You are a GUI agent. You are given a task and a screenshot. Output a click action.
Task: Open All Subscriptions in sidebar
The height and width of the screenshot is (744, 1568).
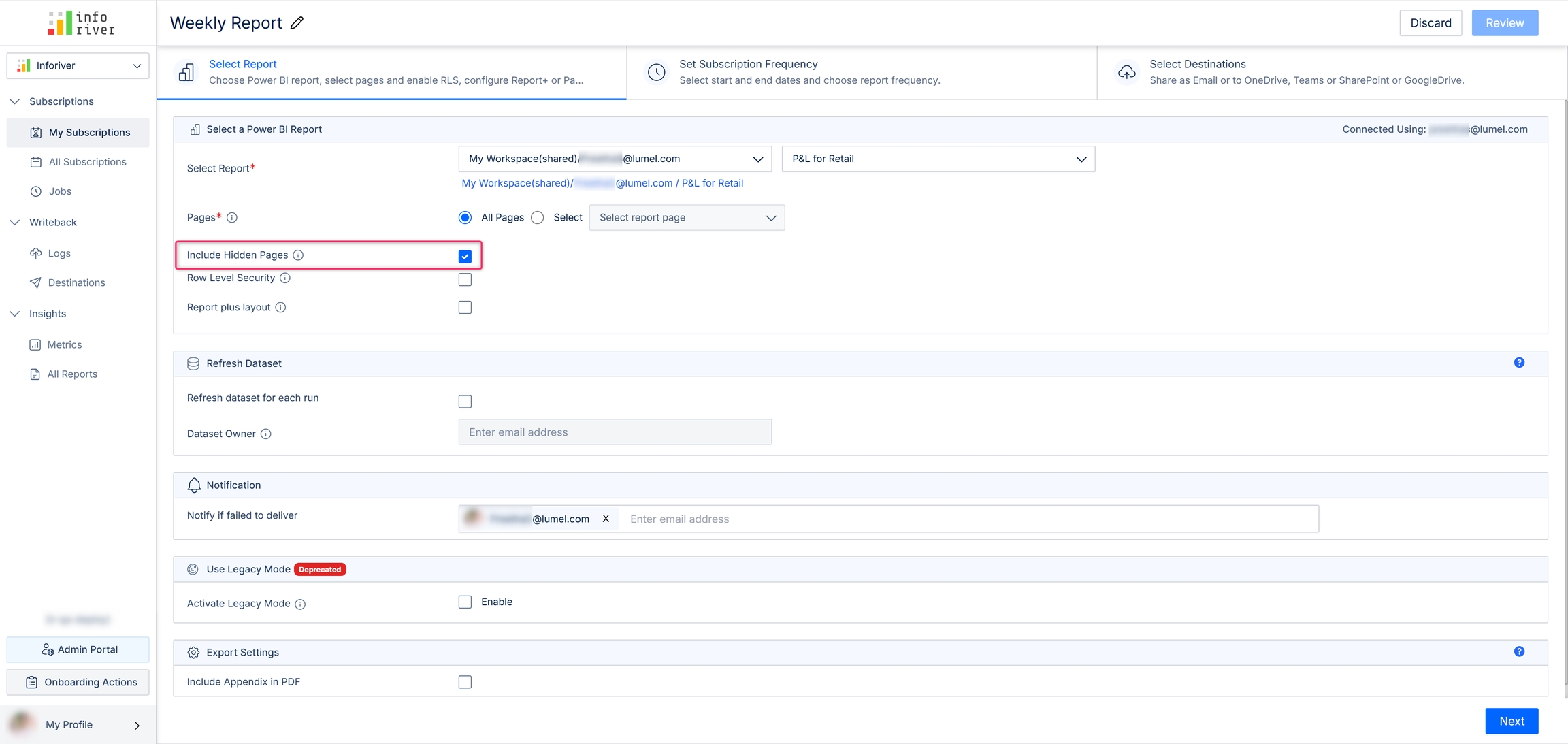pos(87,162)
